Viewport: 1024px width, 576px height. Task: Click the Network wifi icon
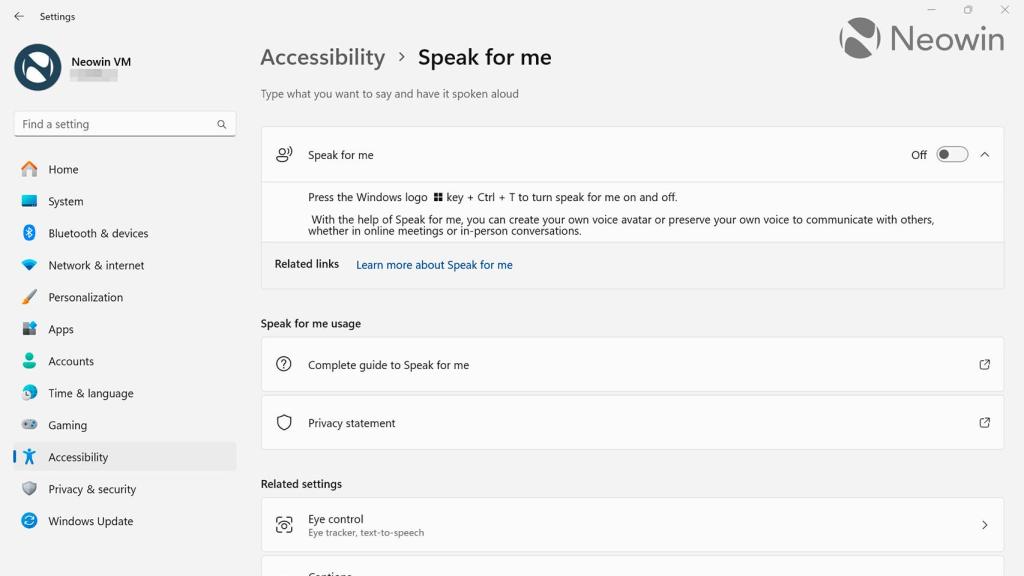point(29,265)
